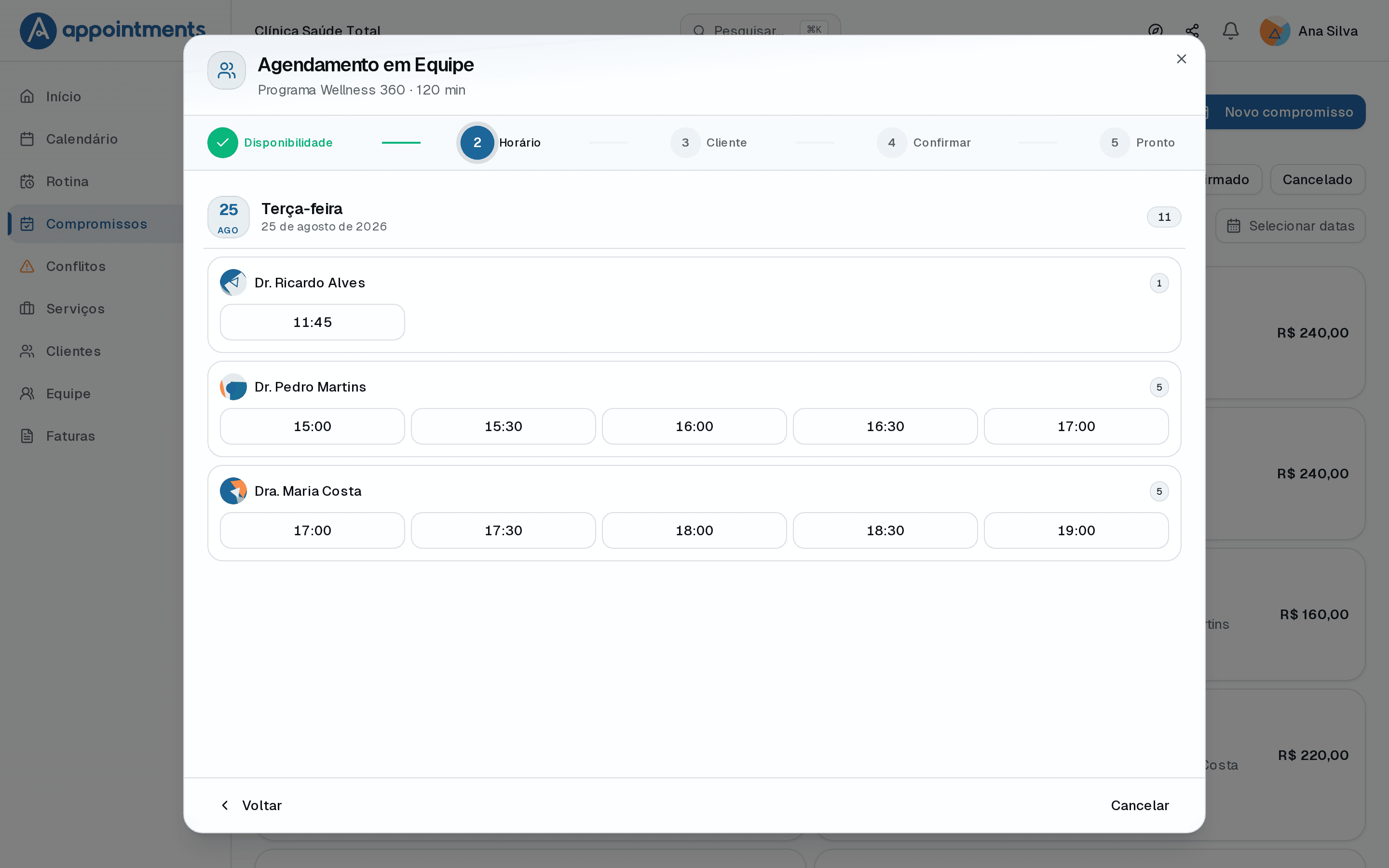Screen dimensions: 1389x868
Task: Click the Faturas document icon
Action: pyautogui.click(x=27, y=436)
